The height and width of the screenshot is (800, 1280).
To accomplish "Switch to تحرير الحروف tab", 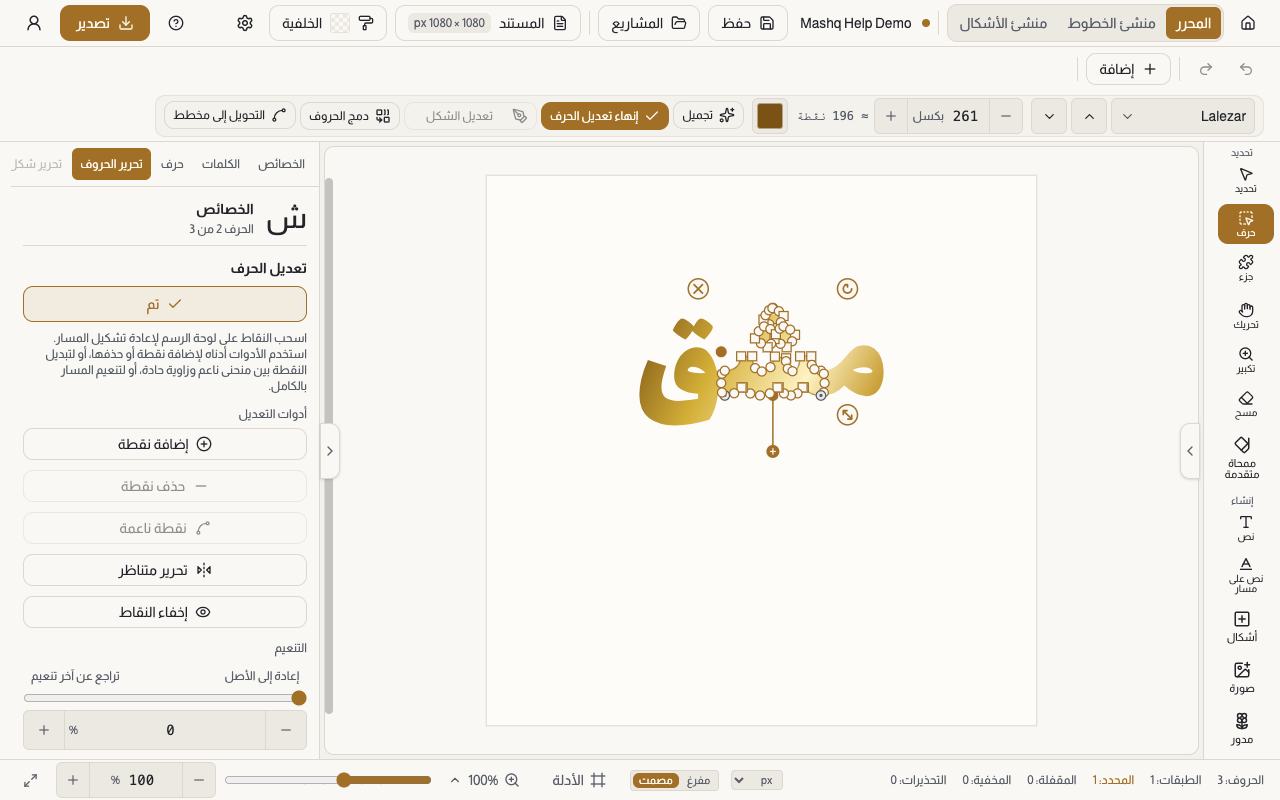I will [111, 164].
